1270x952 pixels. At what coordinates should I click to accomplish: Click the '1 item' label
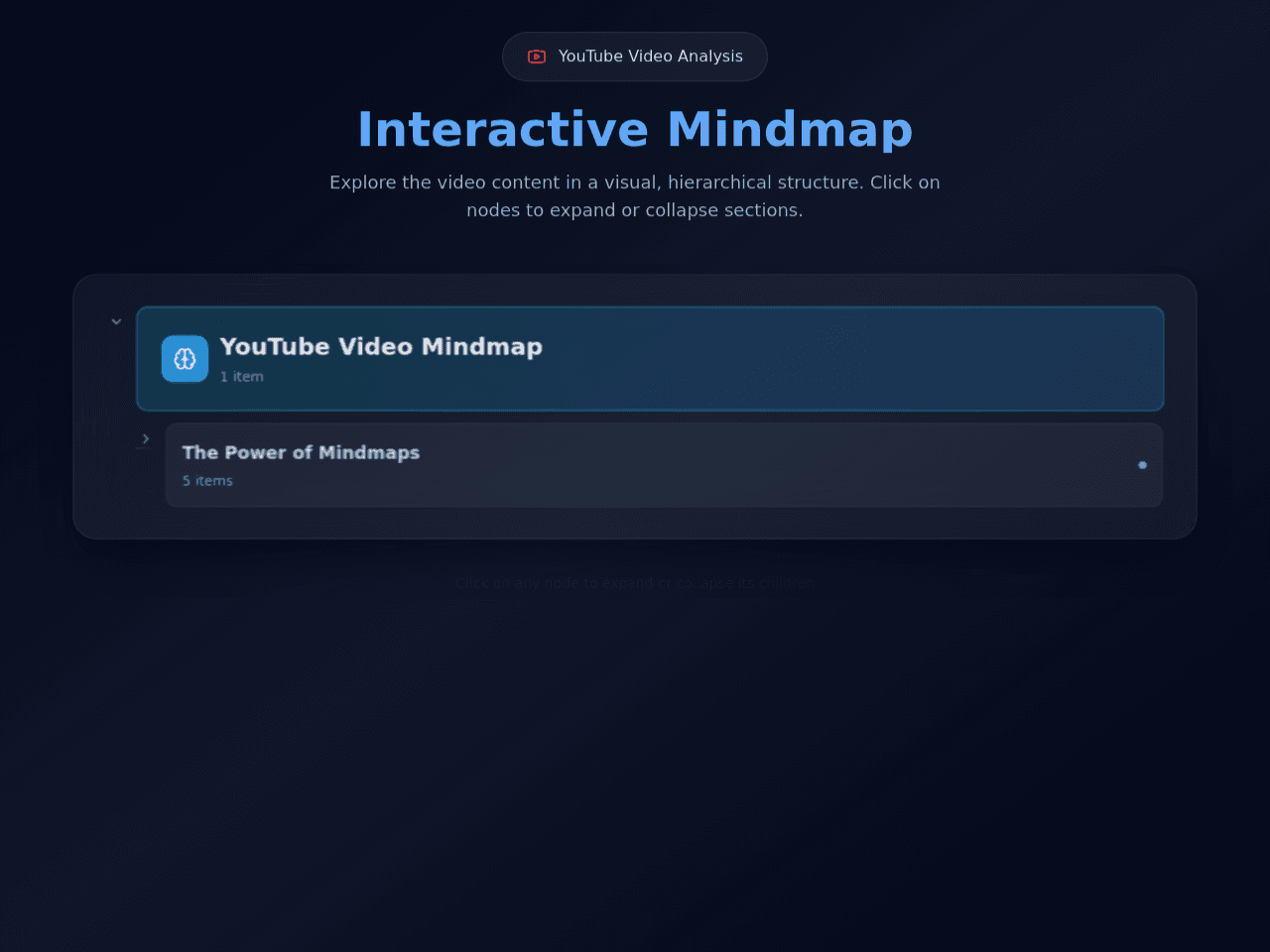(x=242, y=377)
